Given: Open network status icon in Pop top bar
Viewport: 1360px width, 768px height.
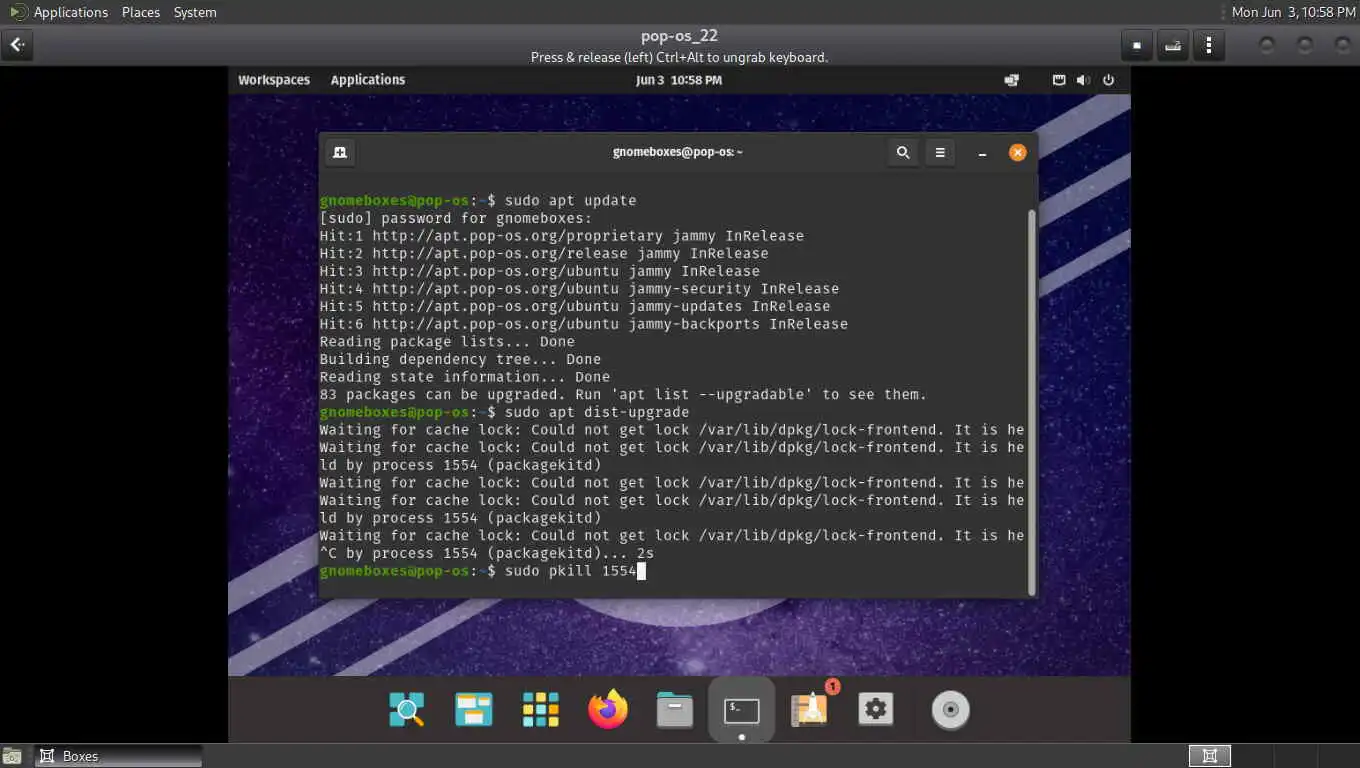Looking at the screenshot, I should pos(1012,80).
